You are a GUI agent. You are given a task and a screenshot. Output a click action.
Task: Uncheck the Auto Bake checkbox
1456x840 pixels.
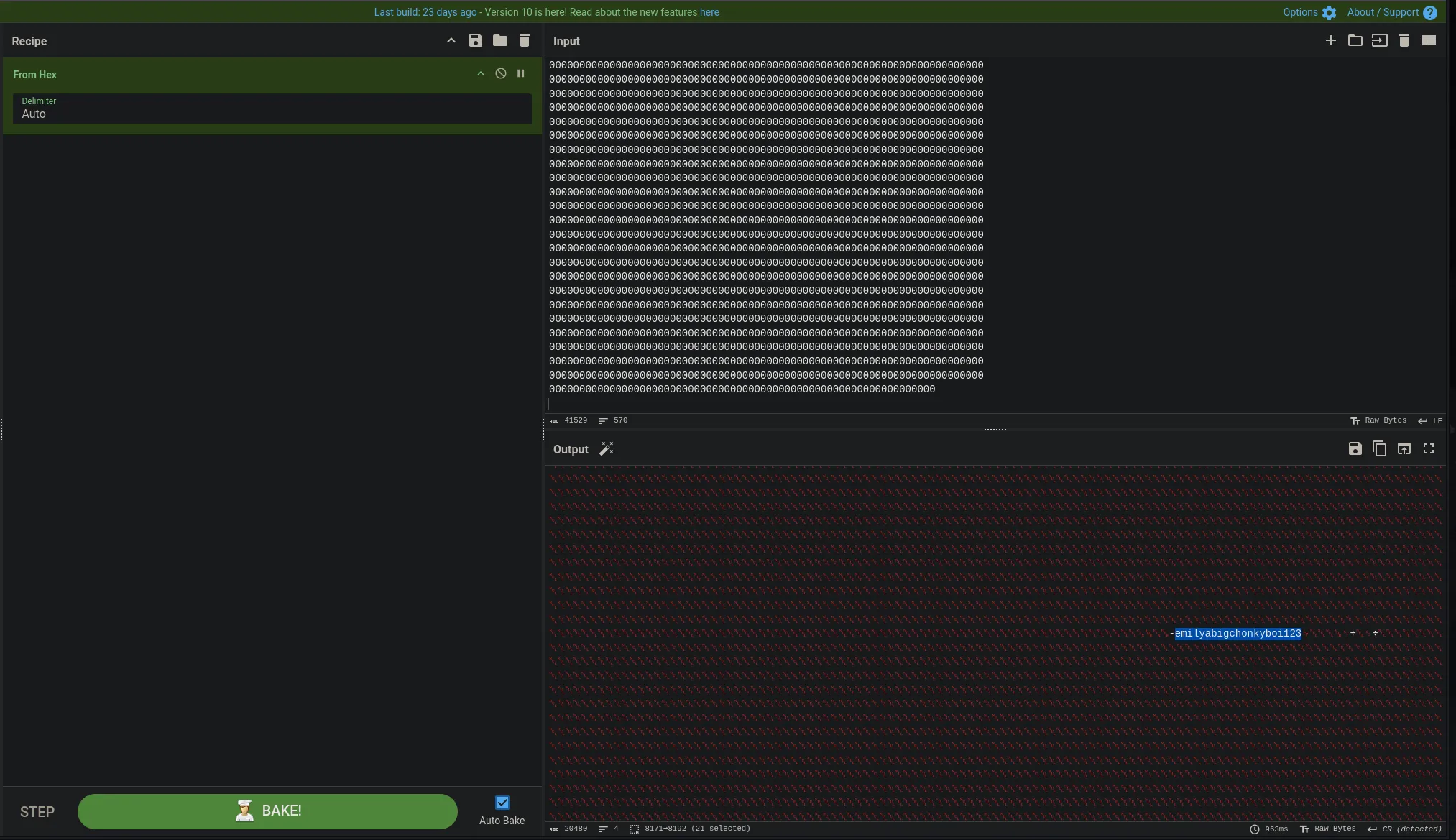tap(502, 803)
